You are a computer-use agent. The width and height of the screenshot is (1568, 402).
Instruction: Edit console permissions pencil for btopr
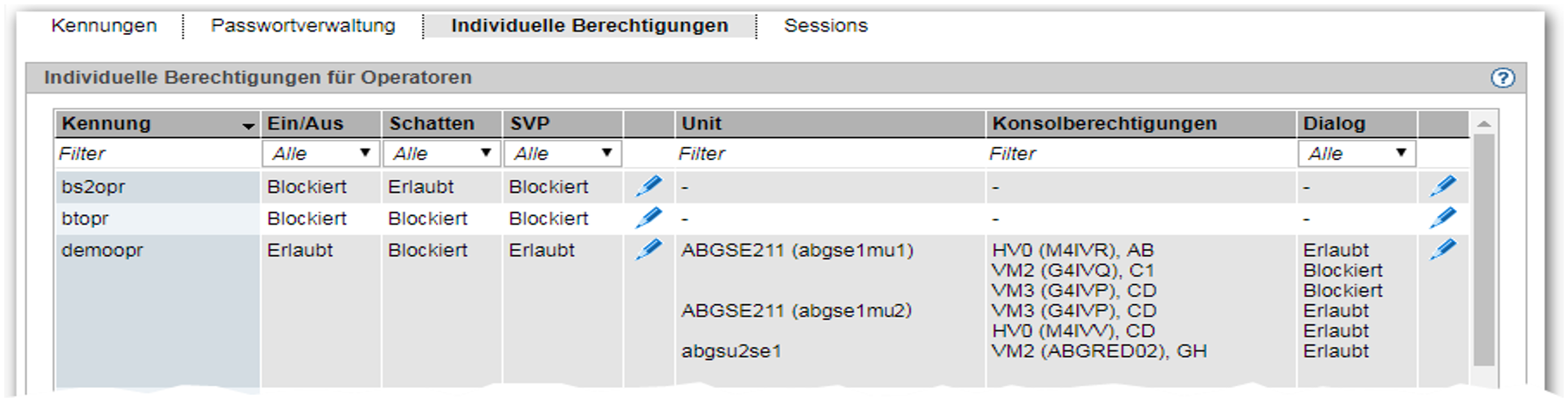1442,218
